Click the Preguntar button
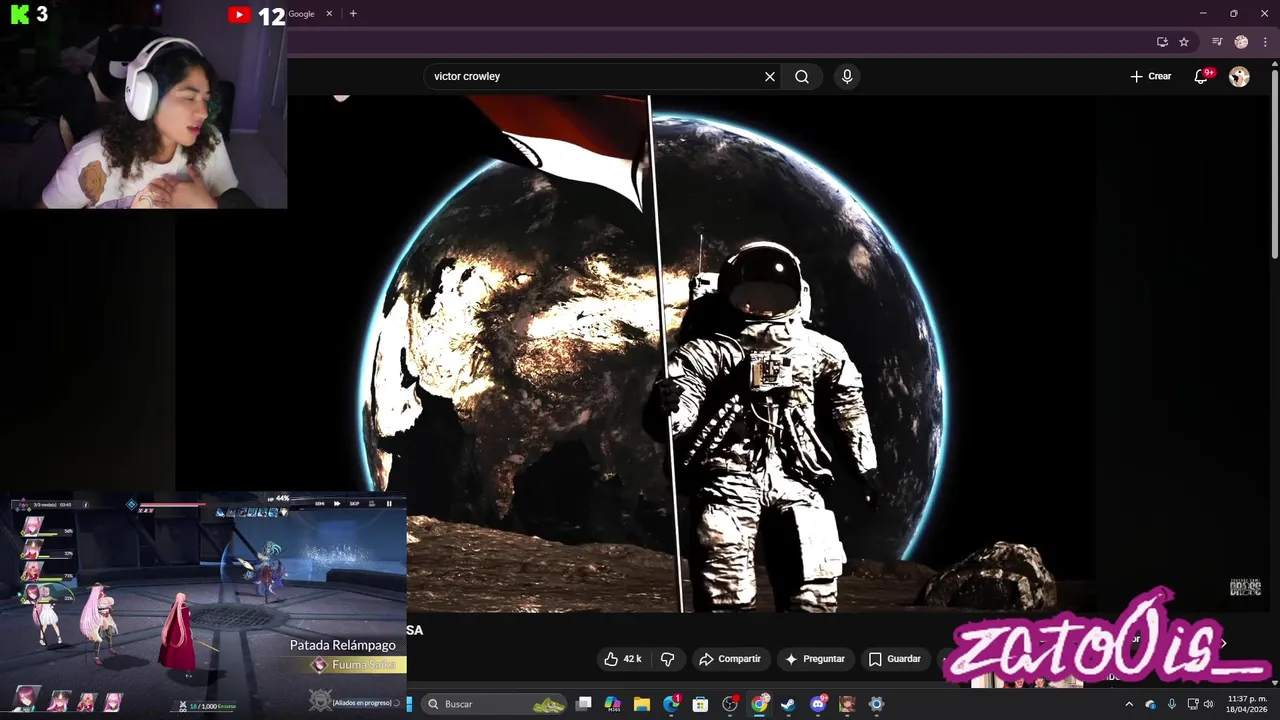This screenshot has height=720, width=1280. click(x=815, y=659)
